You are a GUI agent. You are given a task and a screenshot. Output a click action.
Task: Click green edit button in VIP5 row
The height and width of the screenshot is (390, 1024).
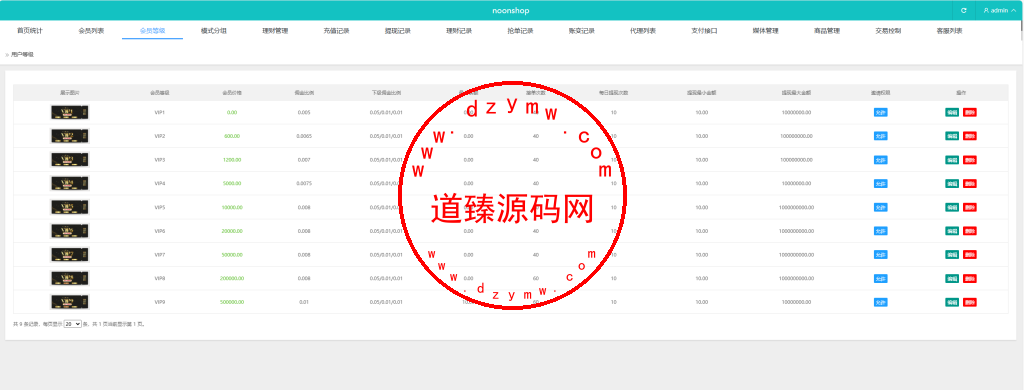[952, 207]
